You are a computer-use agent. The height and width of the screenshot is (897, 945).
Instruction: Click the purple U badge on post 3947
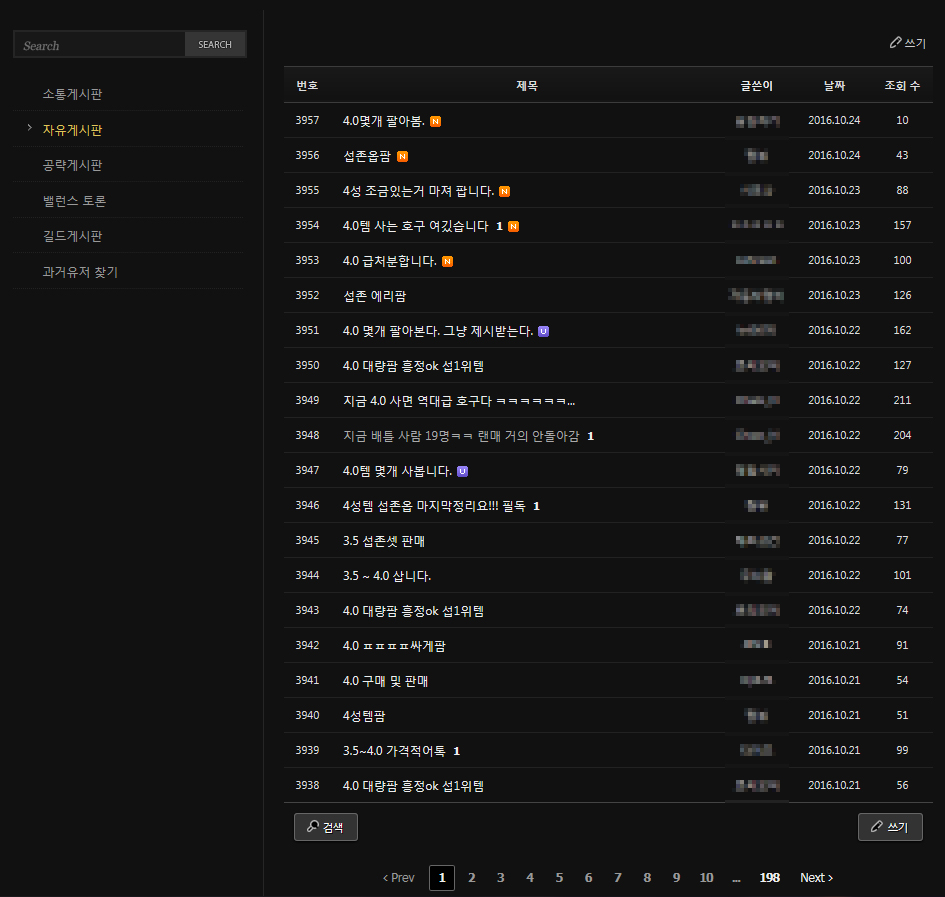coord(462,471)
